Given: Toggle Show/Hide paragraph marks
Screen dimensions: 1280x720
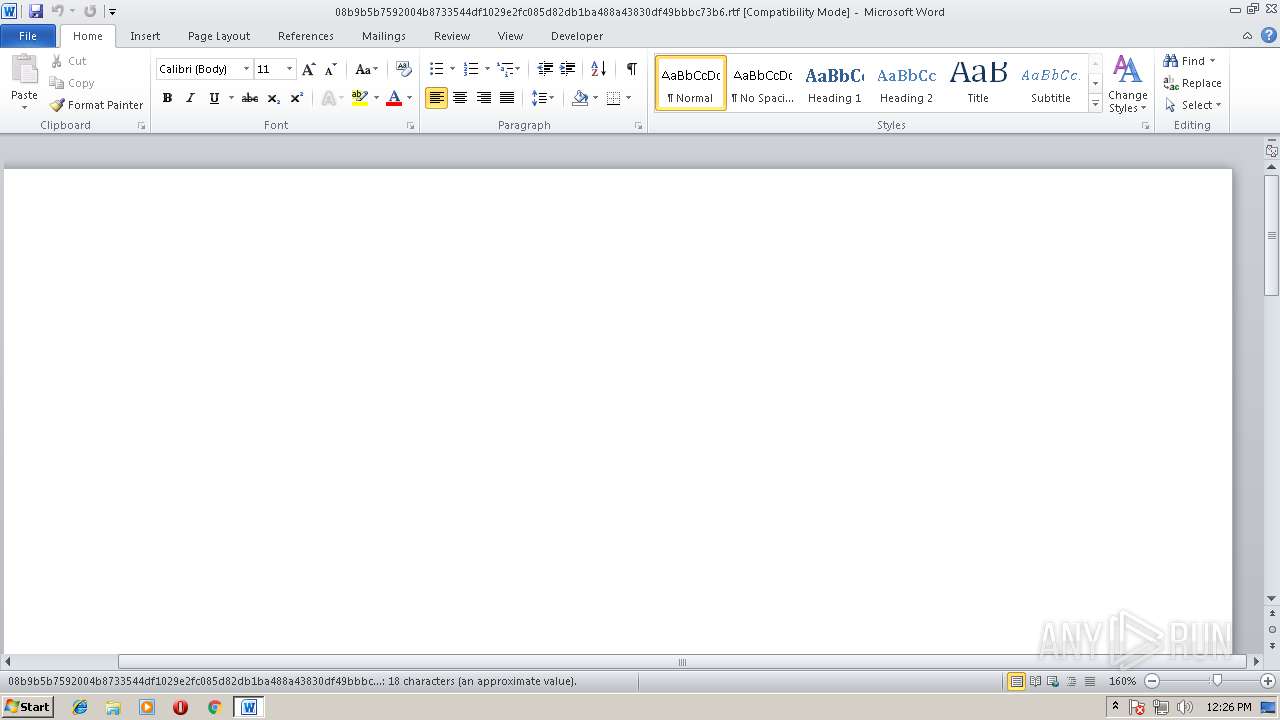Looking at the screenshot, I should [631, 69].
